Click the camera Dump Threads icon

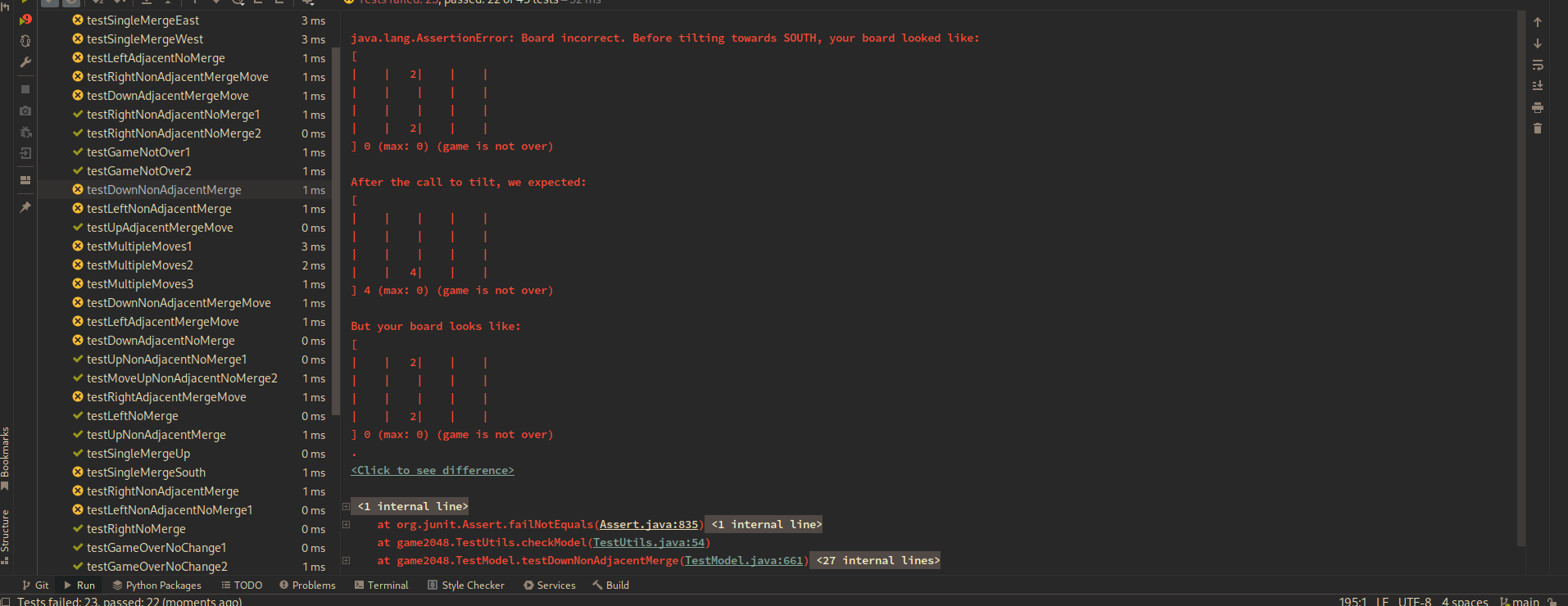(x=25, y=111)
